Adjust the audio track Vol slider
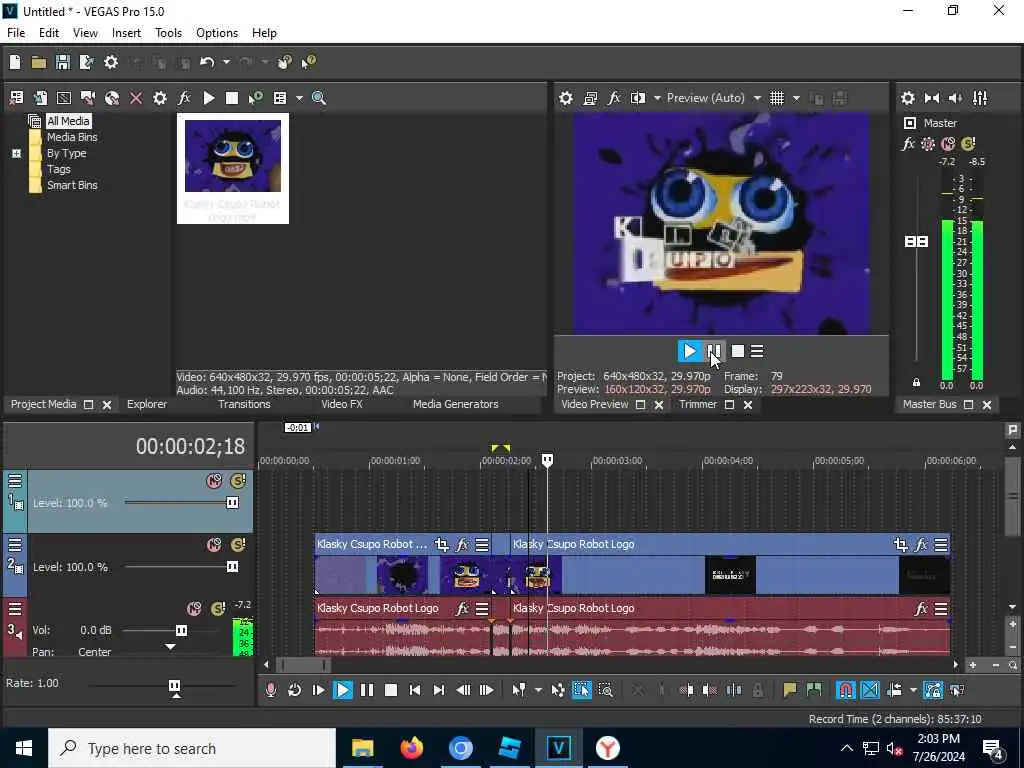Viewport: 1024px width, 768px height. (x=181, y=630)
